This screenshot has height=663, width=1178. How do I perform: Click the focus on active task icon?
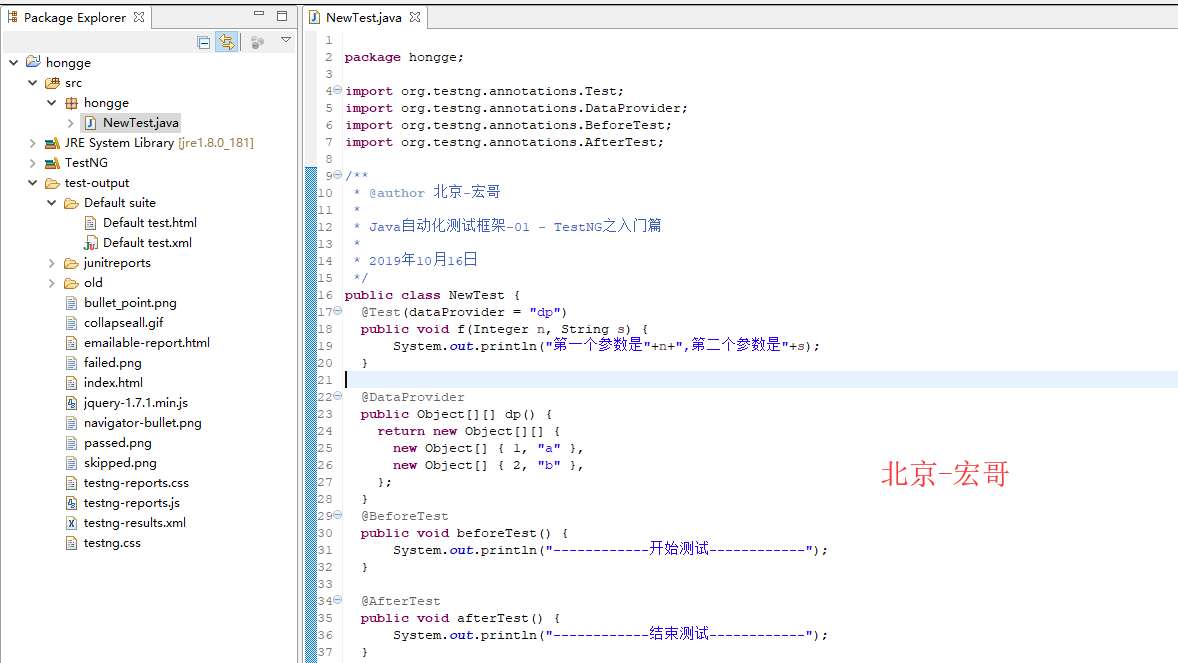[257, 42]
